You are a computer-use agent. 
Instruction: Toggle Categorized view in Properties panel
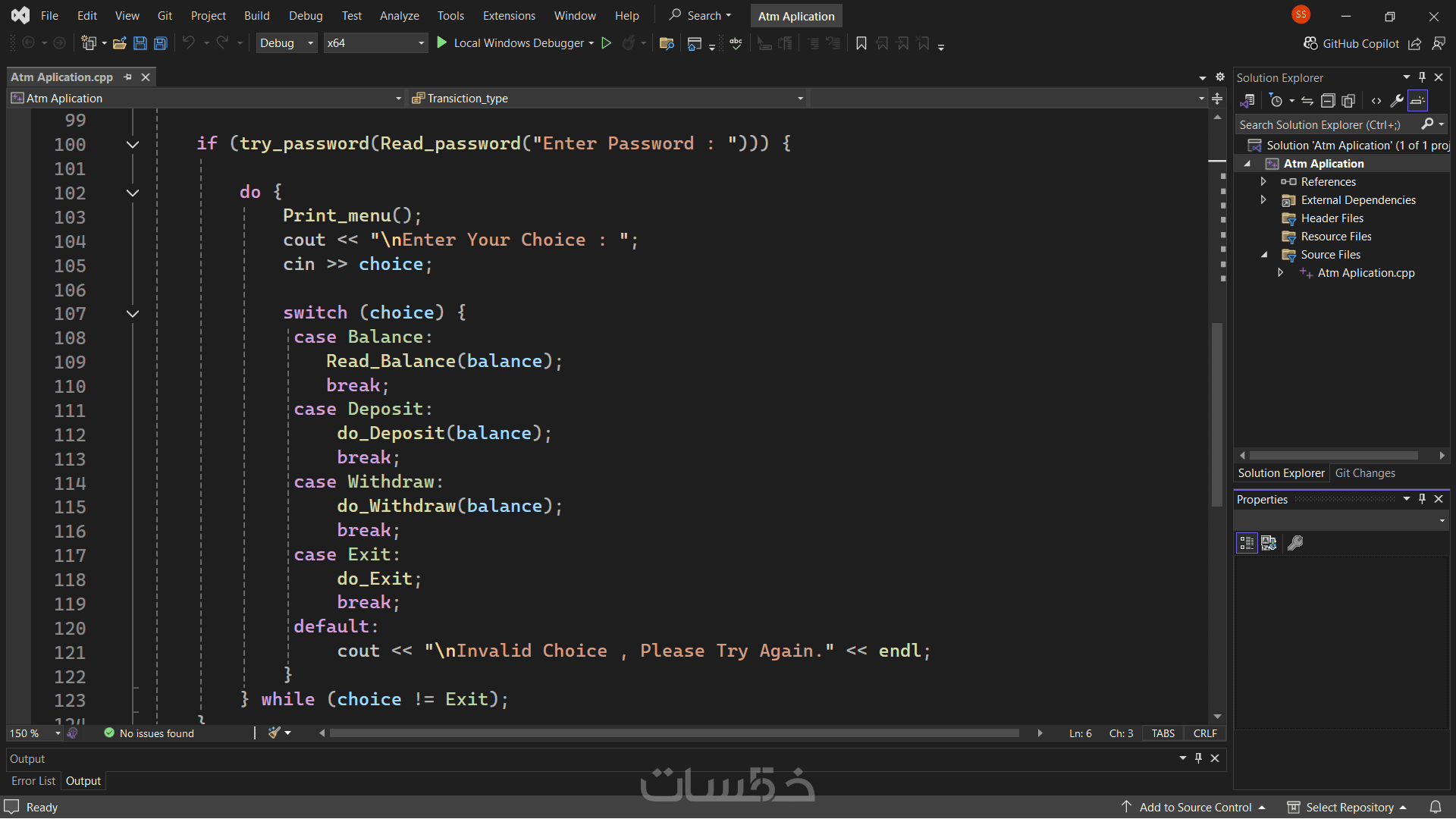coord(1247,543)
